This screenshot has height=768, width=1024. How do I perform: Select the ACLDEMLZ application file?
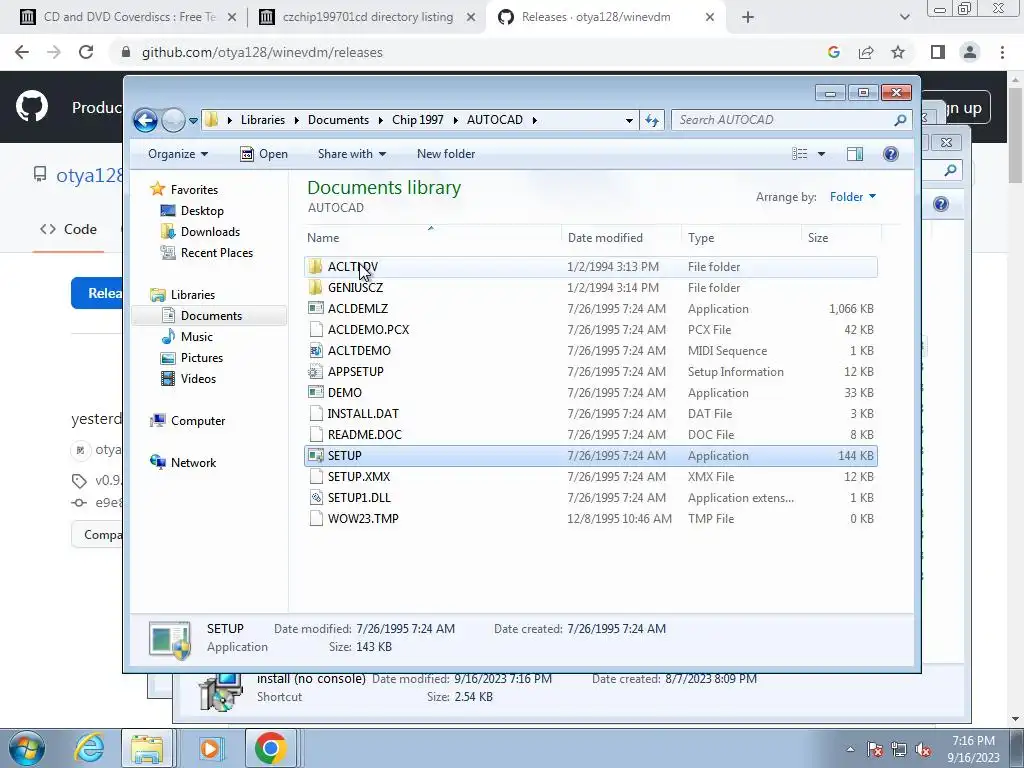pos(590,308)
